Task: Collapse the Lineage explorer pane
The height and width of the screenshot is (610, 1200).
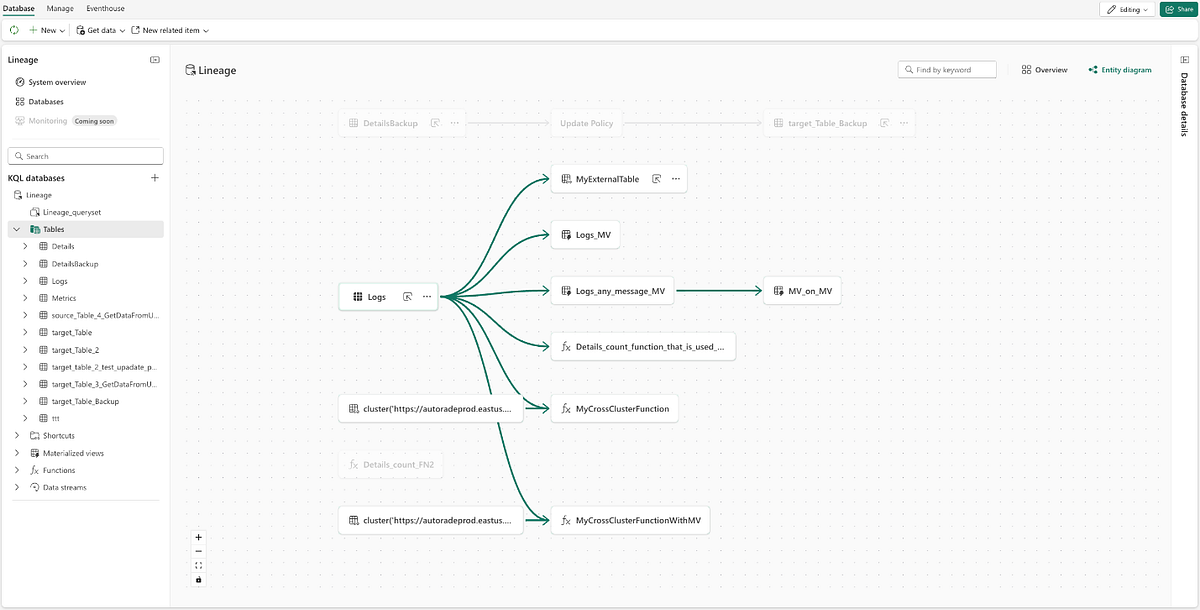Action: [155, 60]
